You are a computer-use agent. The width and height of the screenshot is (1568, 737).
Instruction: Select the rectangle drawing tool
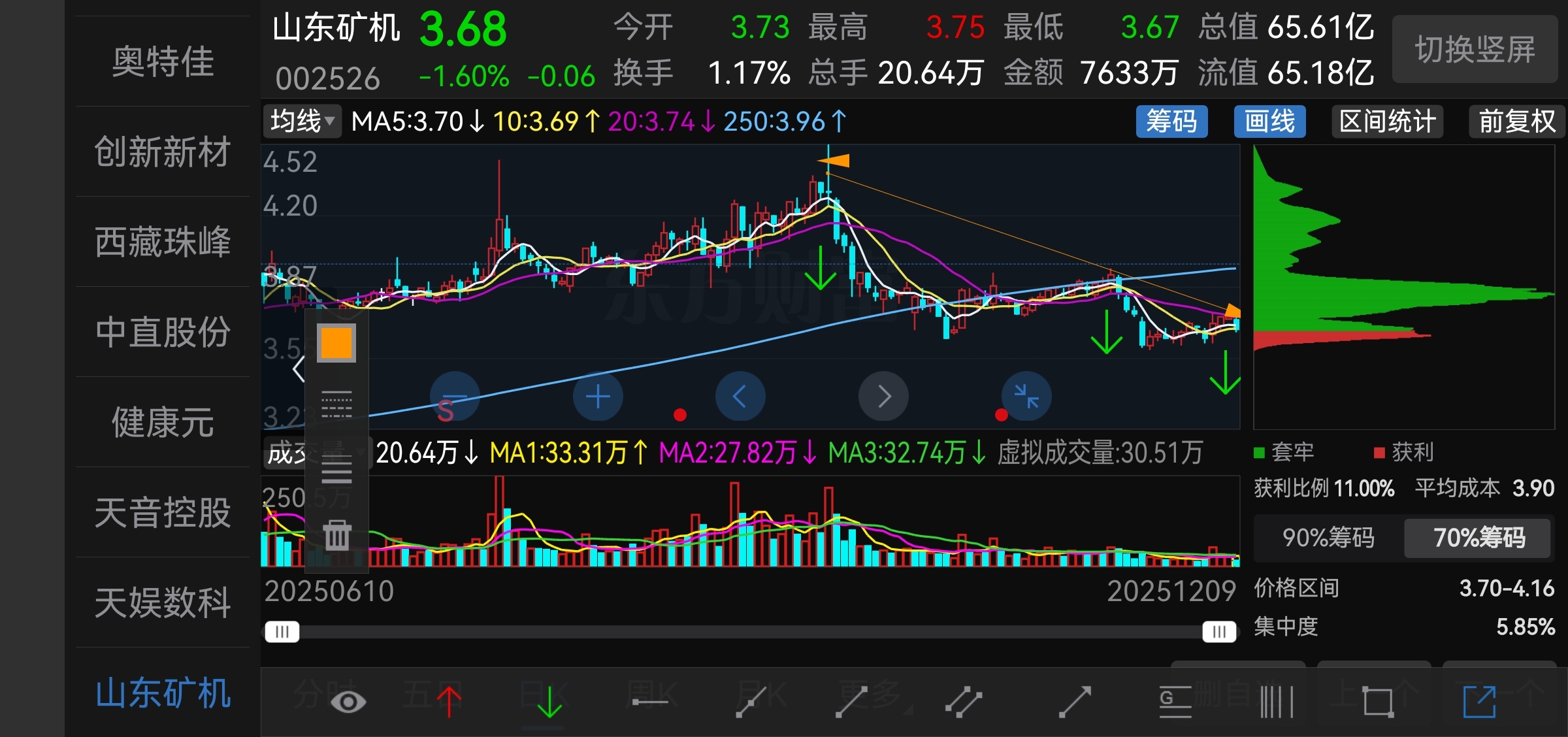[1379, 702]
